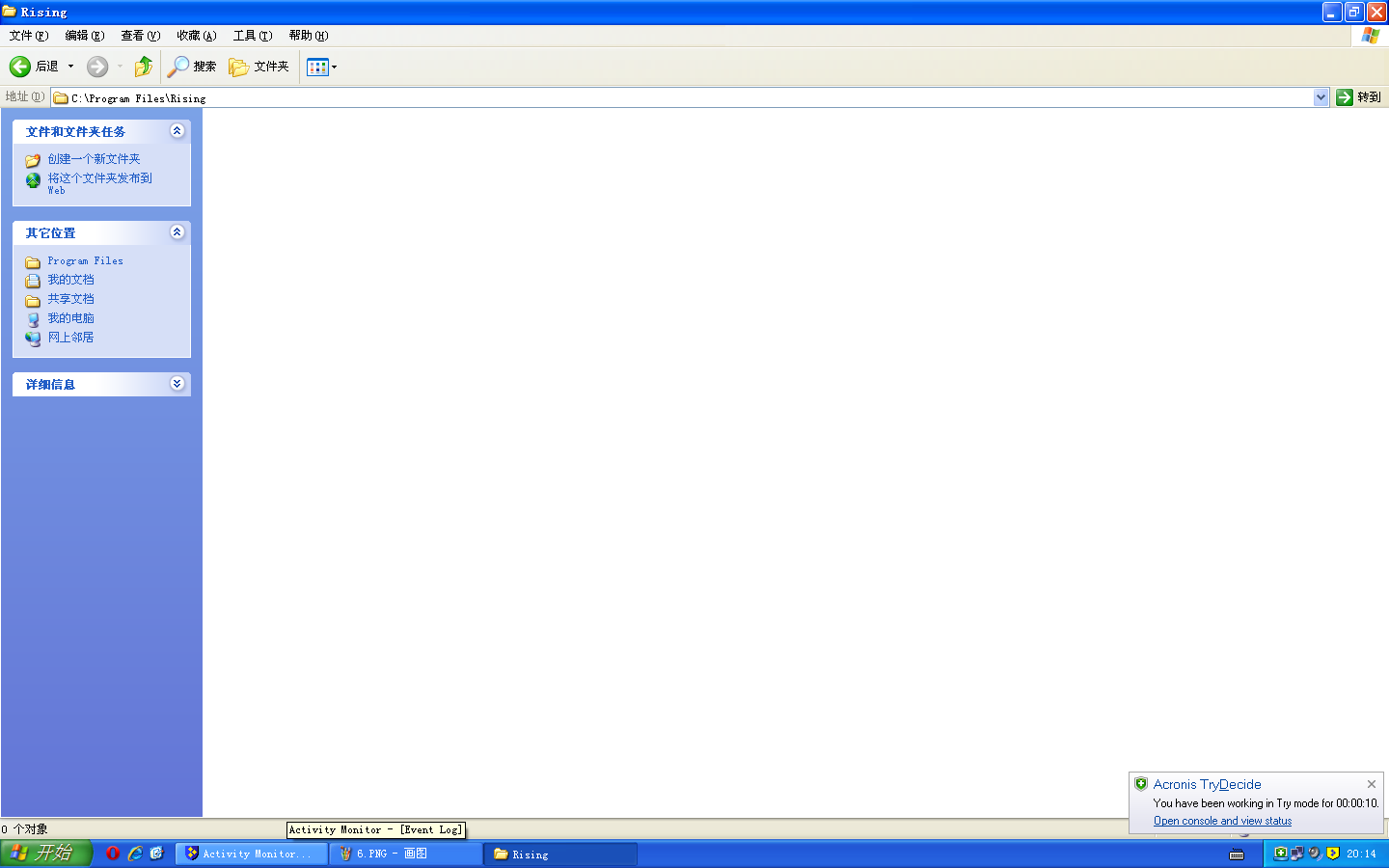Screen dimensions: 1389x868
Task: Open the 工具 (T) menu
Action: (x=252, y=36)
